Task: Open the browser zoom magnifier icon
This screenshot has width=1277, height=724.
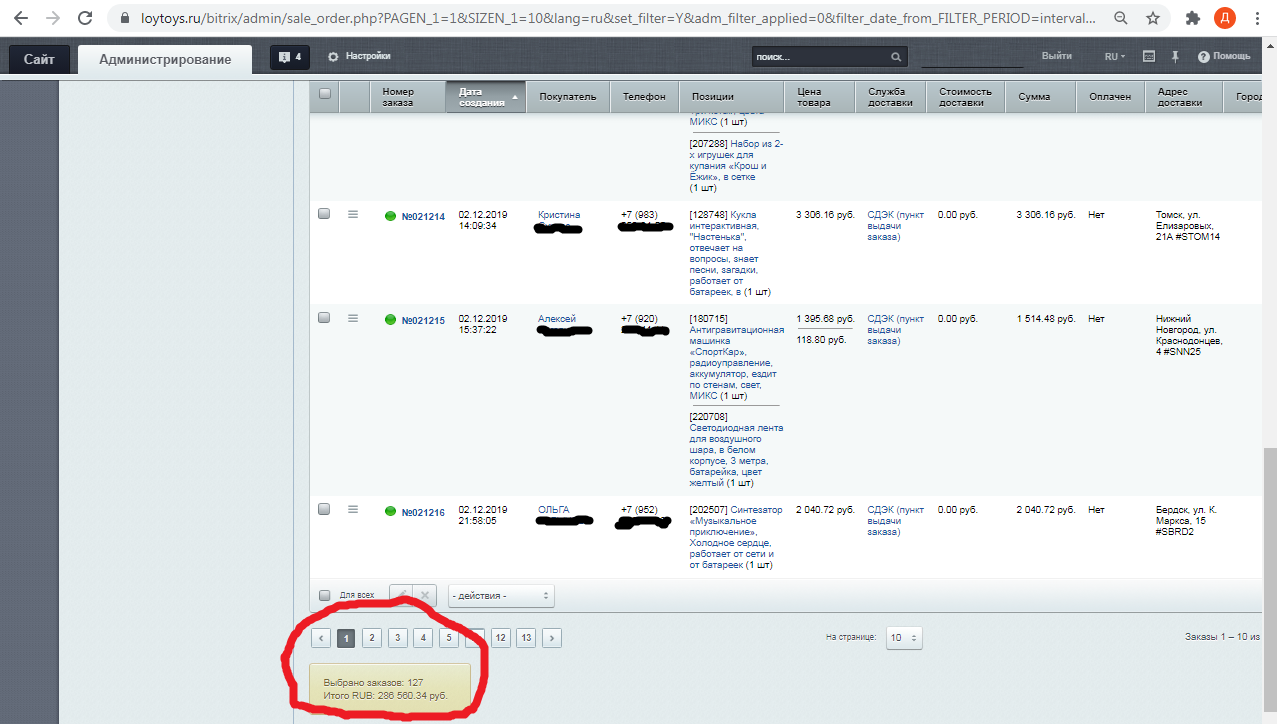Action: click(x=1121, y=18)
